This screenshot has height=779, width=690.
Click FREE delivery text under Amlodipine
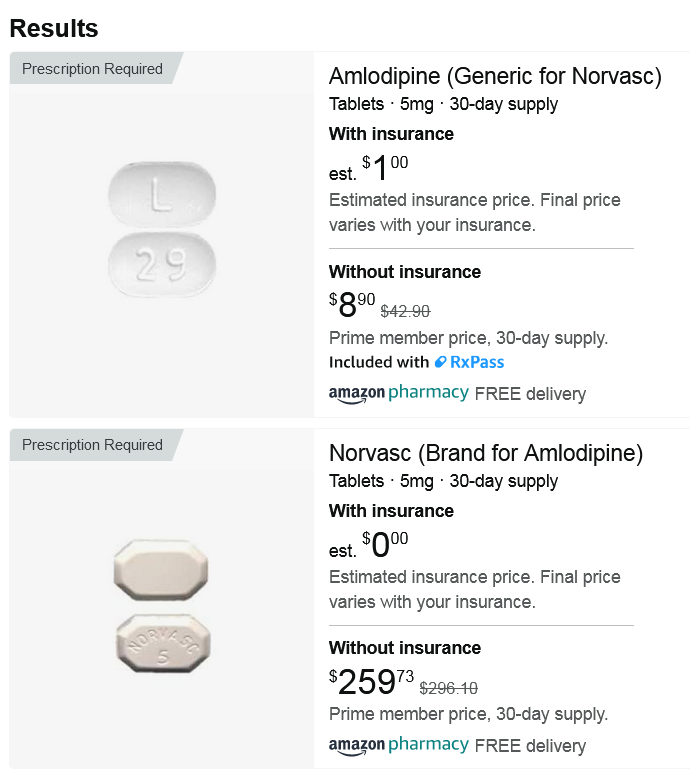[530, 394]
